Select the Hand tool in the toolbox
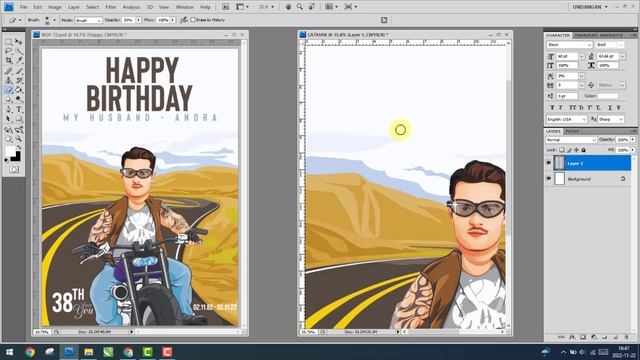Image resolution: width=640 pixels, height=360 pixels. coord(9,139)
